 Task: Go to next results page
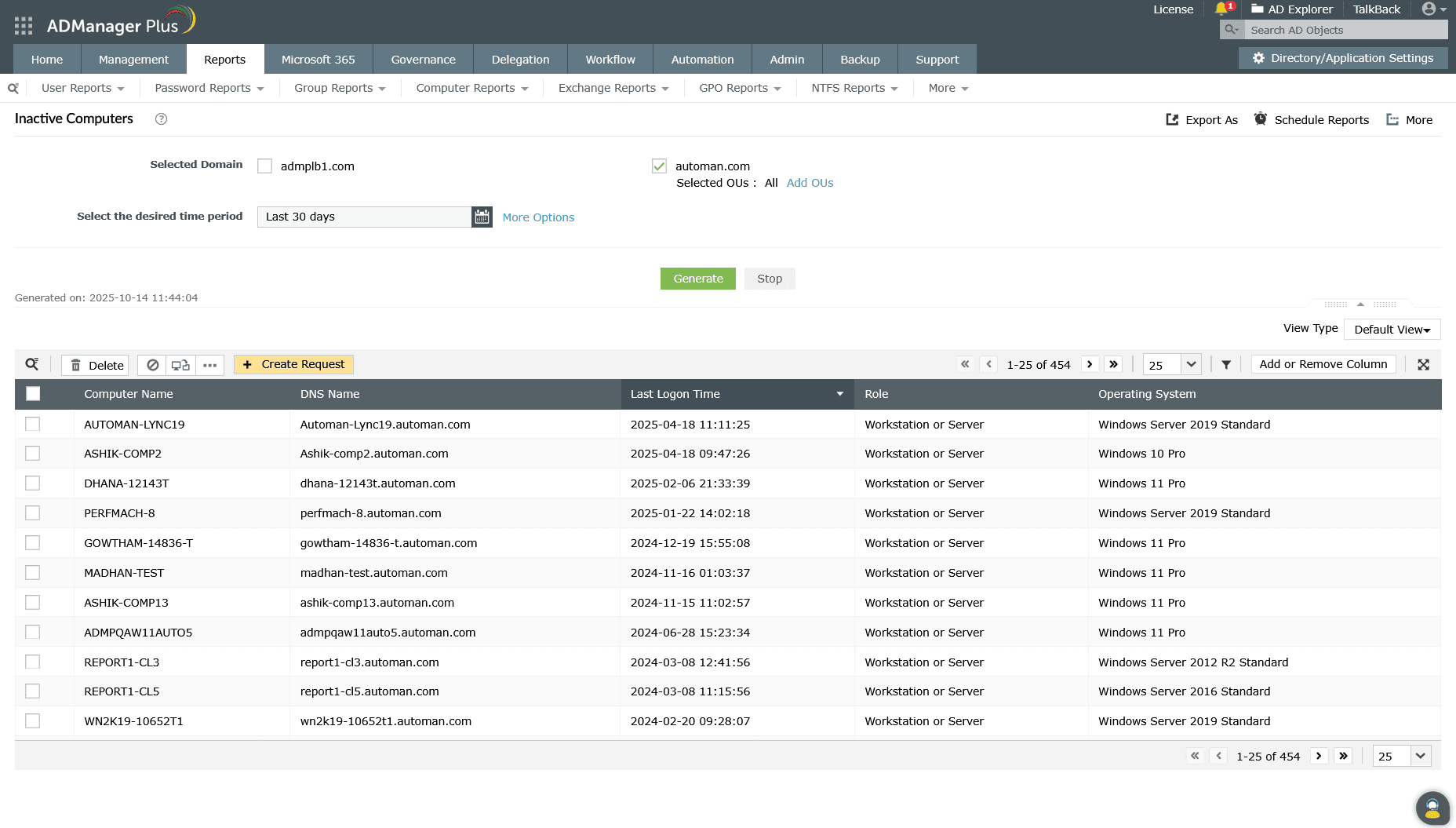(x=1090, y=364)
